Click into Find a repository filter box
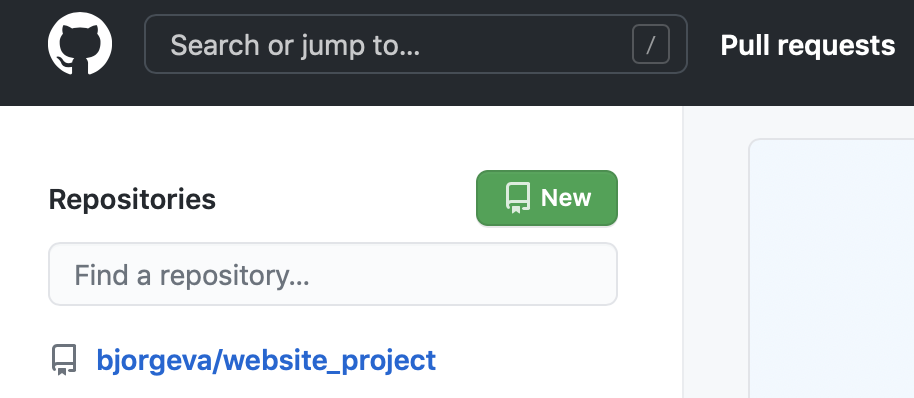 (x=333, y=274)
